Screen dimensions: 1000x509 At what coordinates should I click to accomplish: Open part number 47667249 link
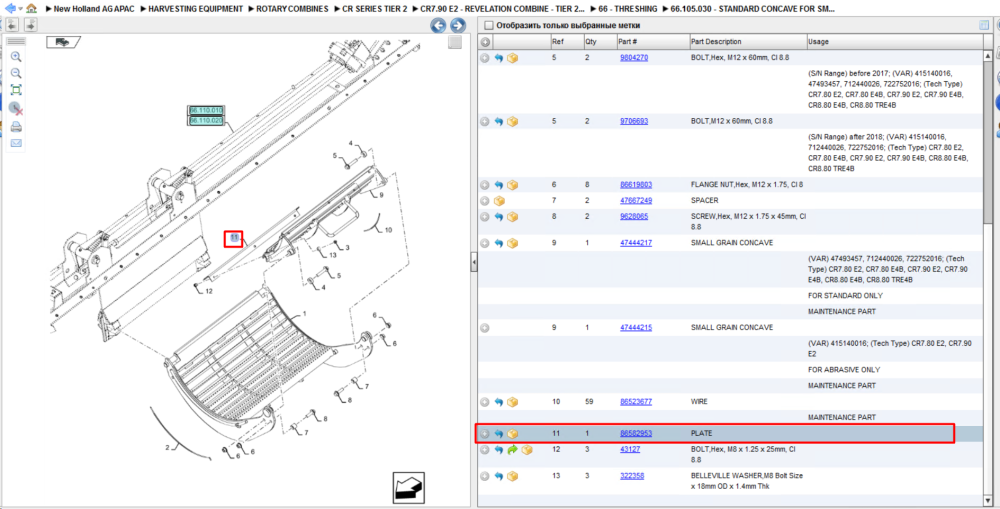pyautogui.click(x=636, y=201)
